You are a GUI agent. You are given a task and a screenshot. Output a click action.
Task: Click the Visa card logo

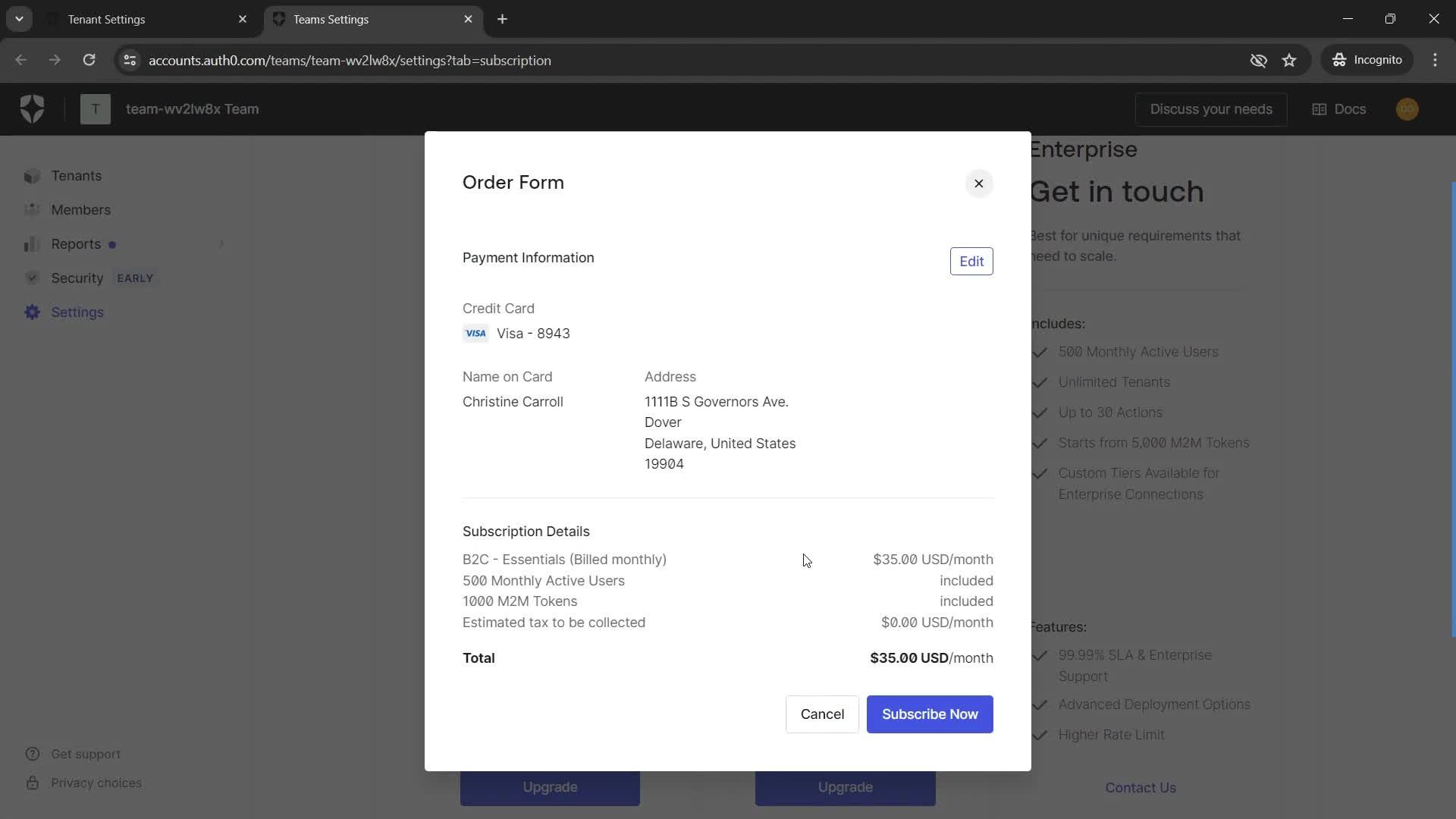(475, 334)
